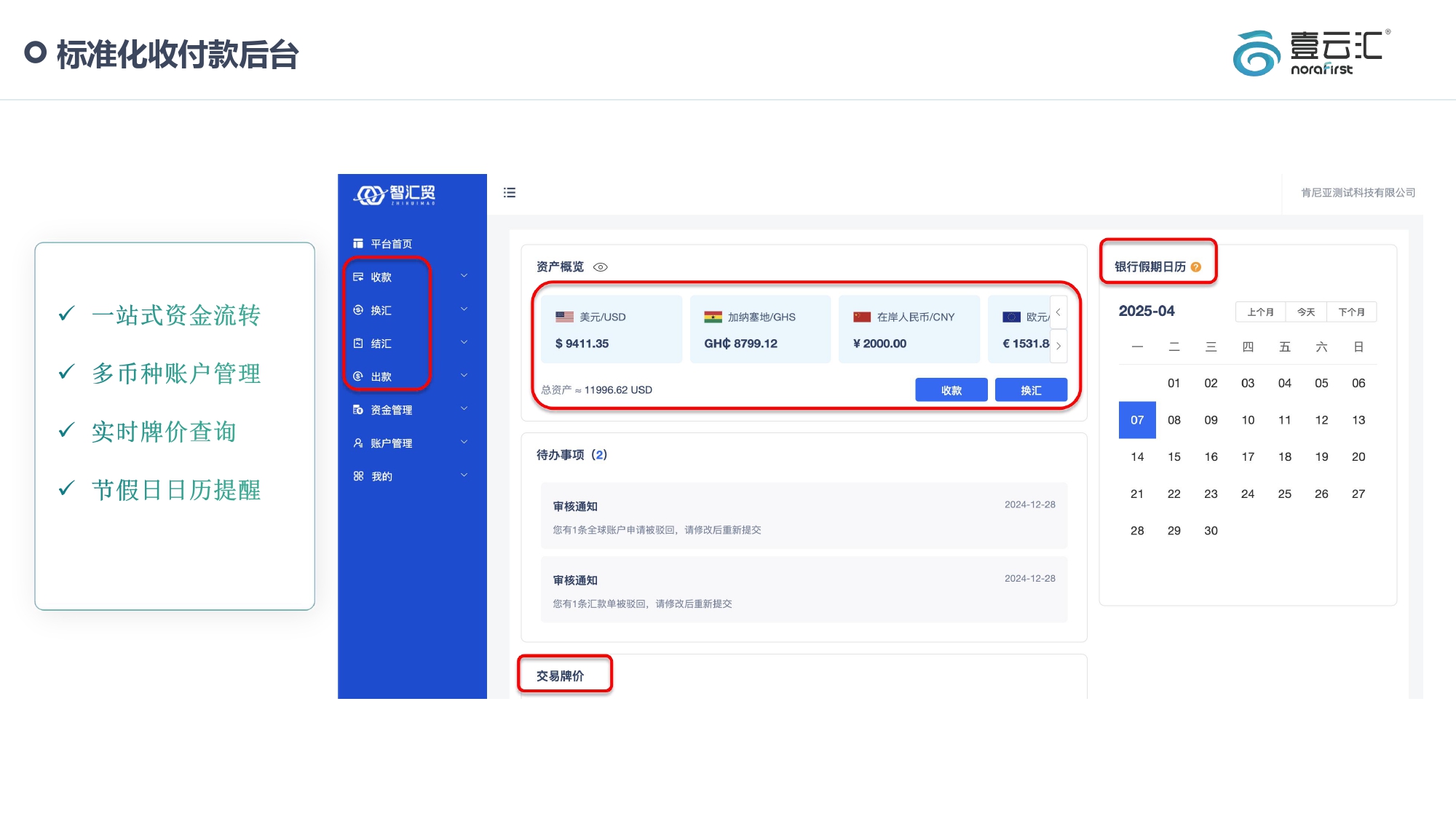The image size is (1456, 819).
Task: Select the 换汇 sidebar icon
Action: click(x=357, y=309)
